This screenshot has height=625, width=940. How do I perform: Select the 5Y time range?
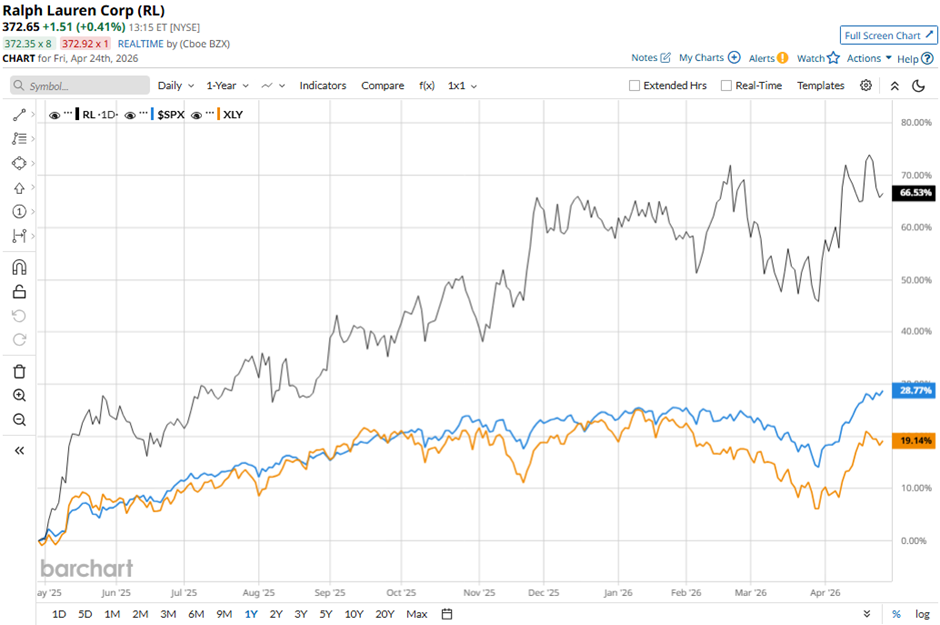326,614
